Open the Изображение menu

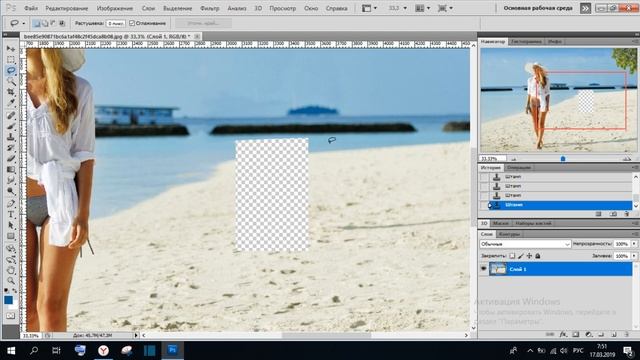(x=115, y=8)
